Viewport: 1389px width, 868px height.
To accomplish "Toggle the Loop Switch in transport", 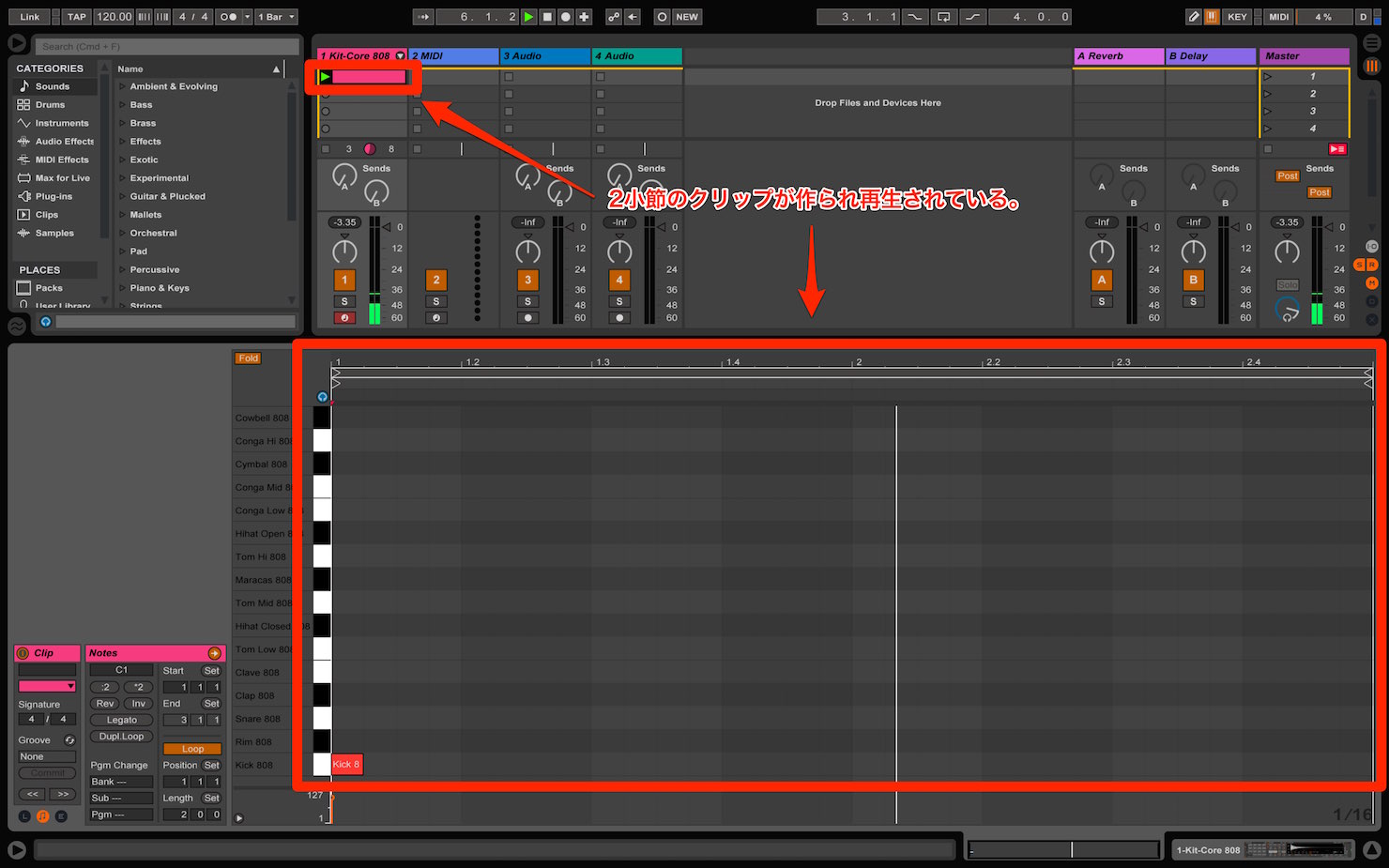I will tap(944, 17).
